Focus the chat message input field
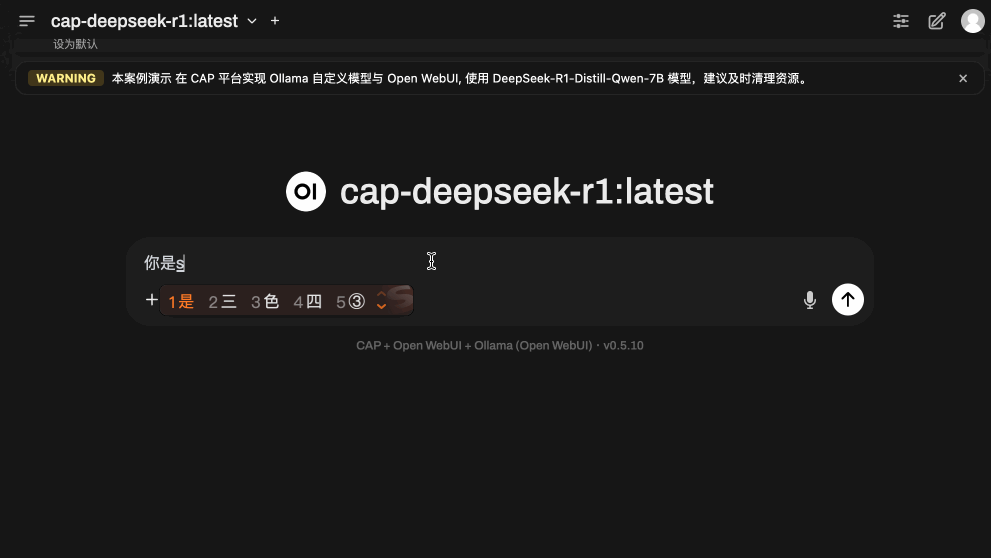Viewport: 991px width, 558px height. [x=499, y=262]
